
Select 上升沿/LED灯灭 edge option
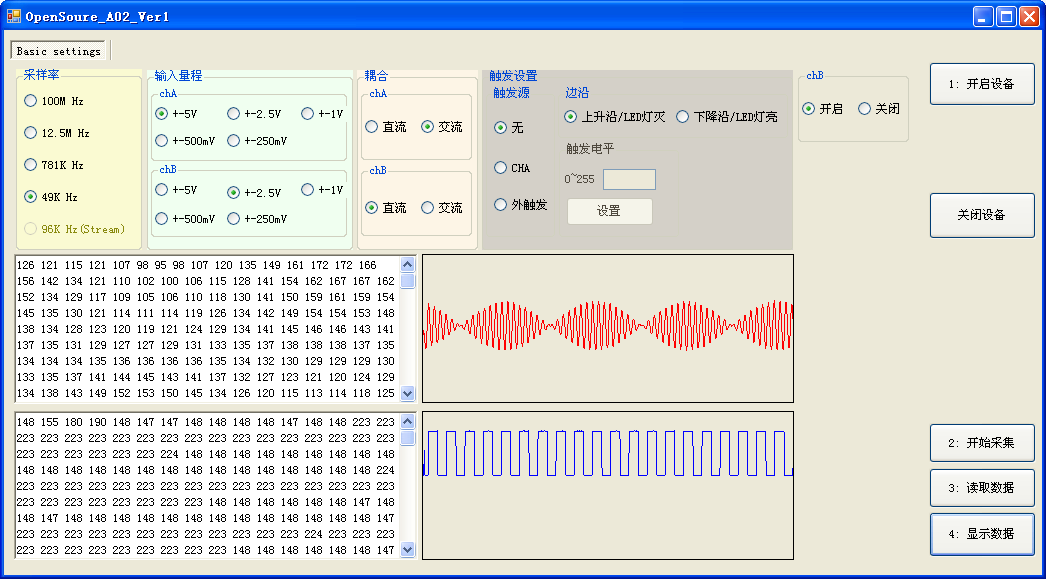(x=615, y=117)
